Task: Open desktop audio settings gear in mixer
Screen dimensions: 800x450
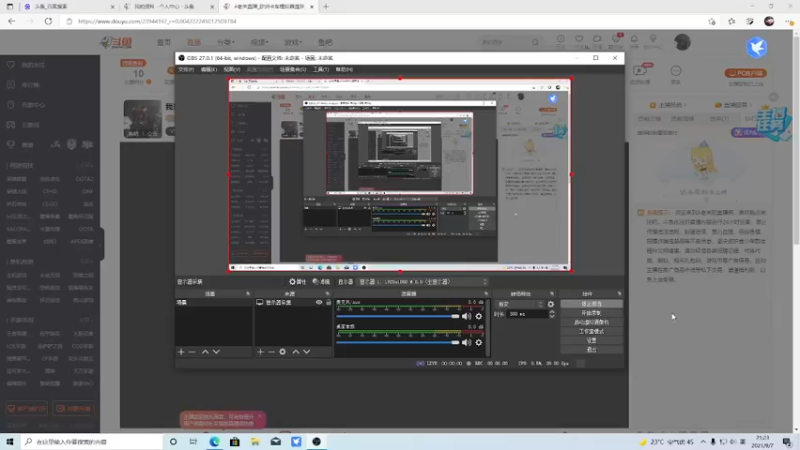Action: tap(479, 342)
